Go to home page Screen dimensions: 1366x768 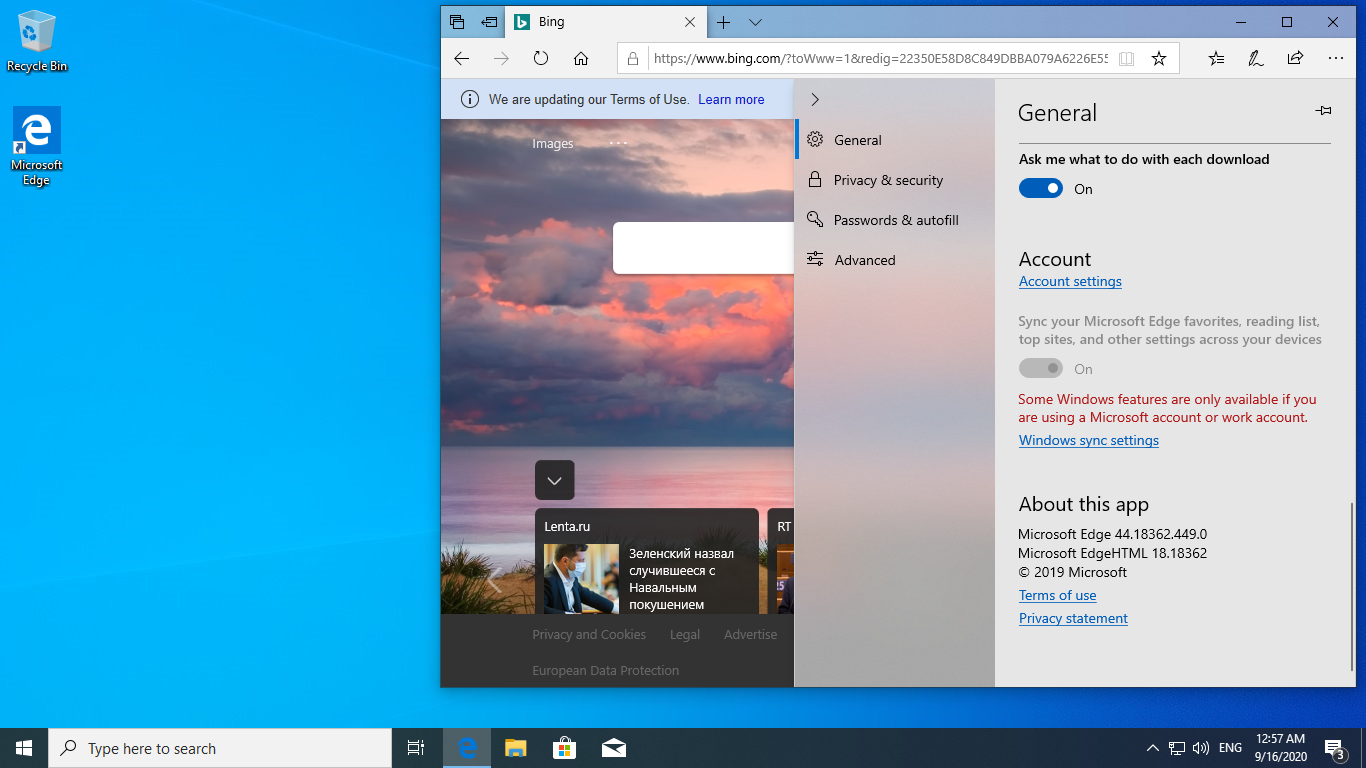[x=581, y=59]
